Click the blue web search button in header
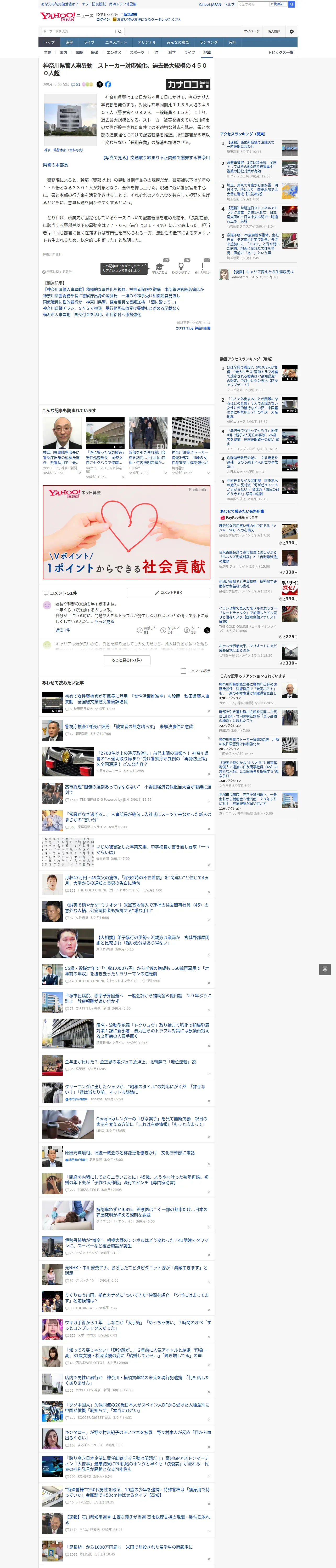Viewport: 336px width, 1568px height. pyautogui.click(x=292, y=4)
